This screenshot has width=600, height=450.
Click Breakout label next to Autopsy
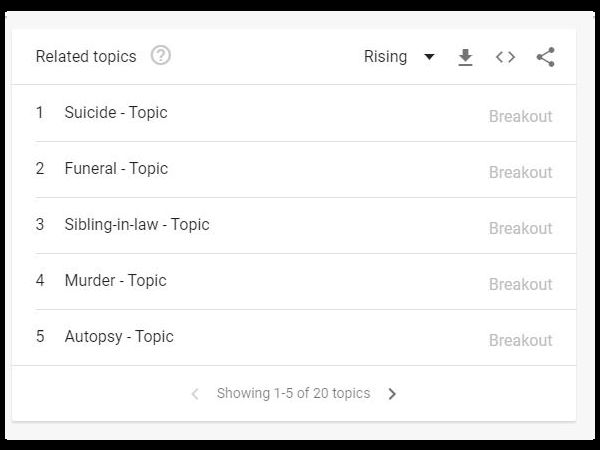(520, 340)
